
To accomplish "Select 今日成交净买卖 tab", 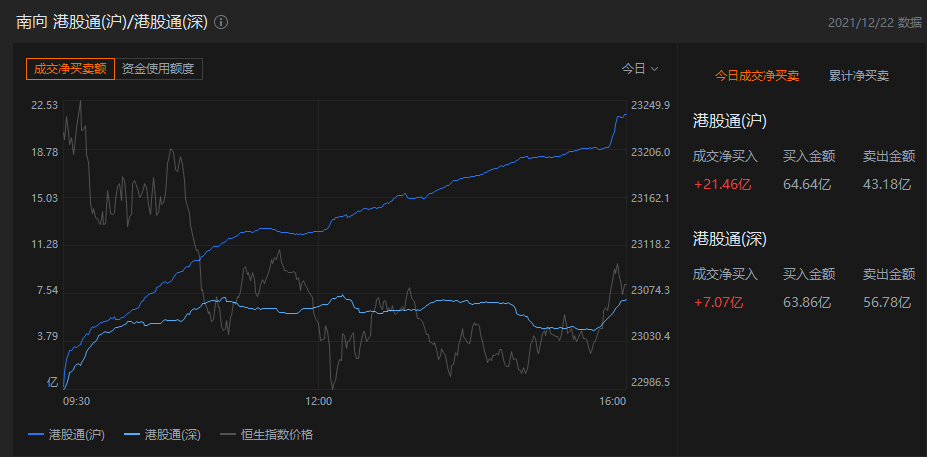I will click(x=757, y=76).
